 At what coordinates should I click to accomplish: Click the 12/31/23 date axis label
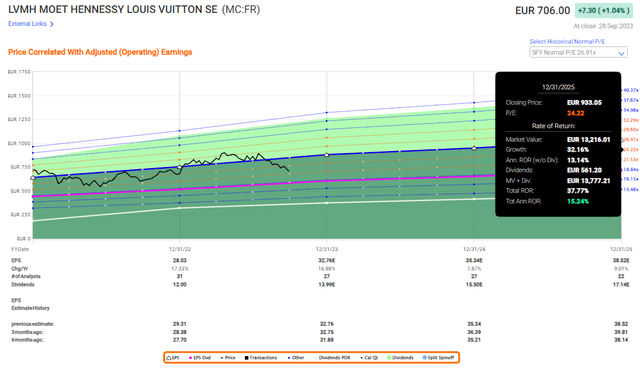tap(327, 249)
